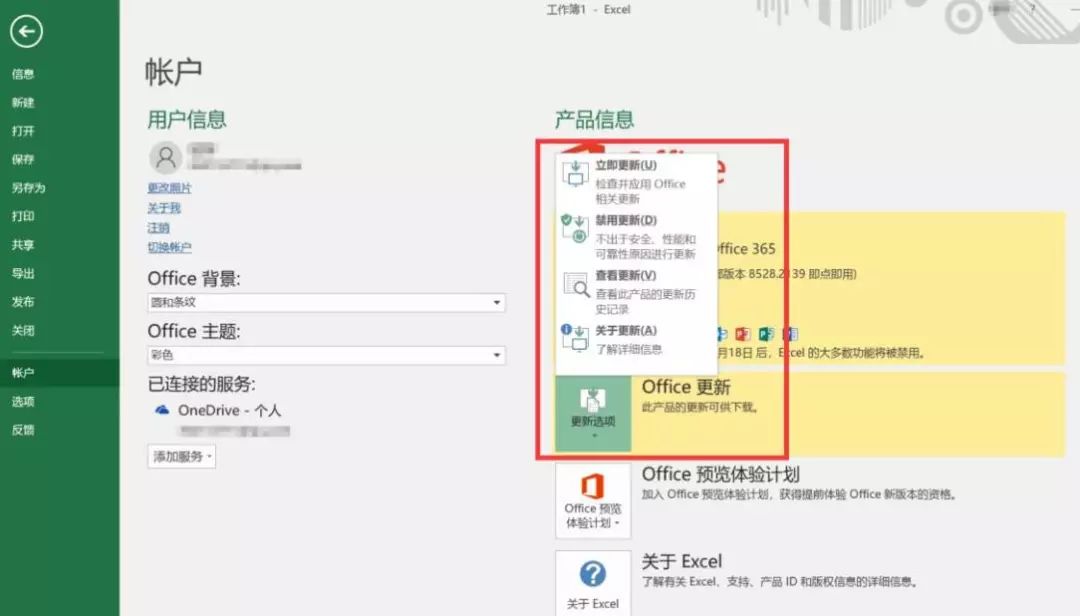
Task: Click the OneDrive cloud icon
Action: [162, 410]
